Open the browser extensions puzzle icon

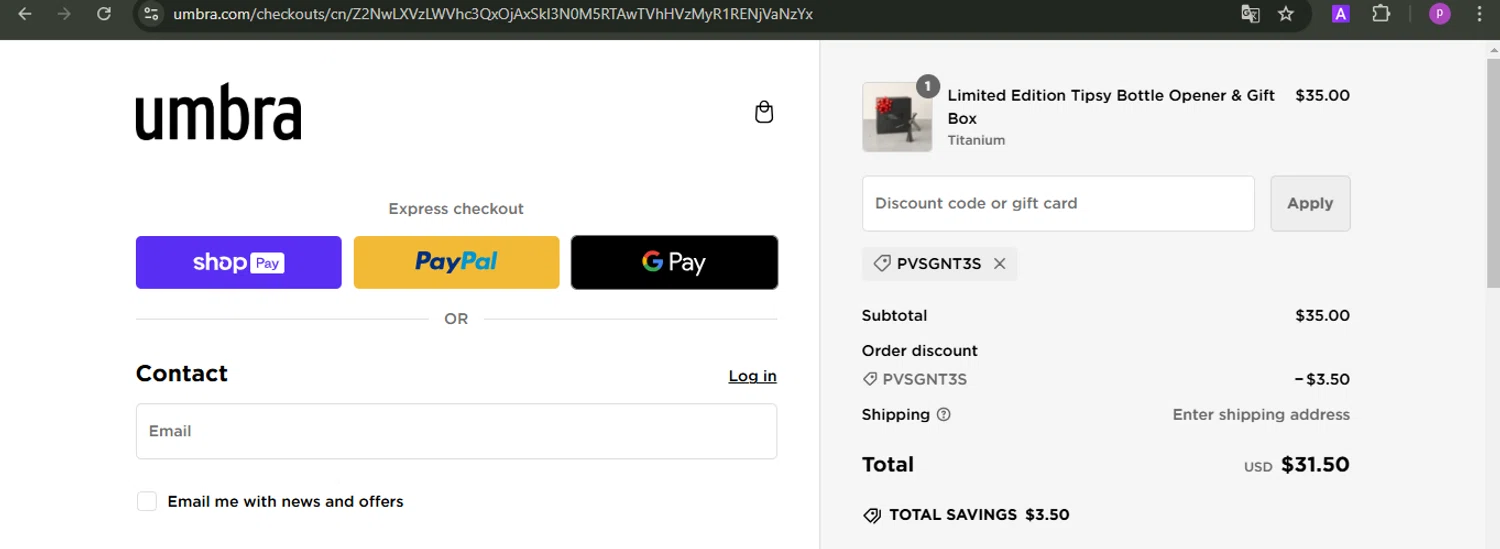[x=1381, y=14]
